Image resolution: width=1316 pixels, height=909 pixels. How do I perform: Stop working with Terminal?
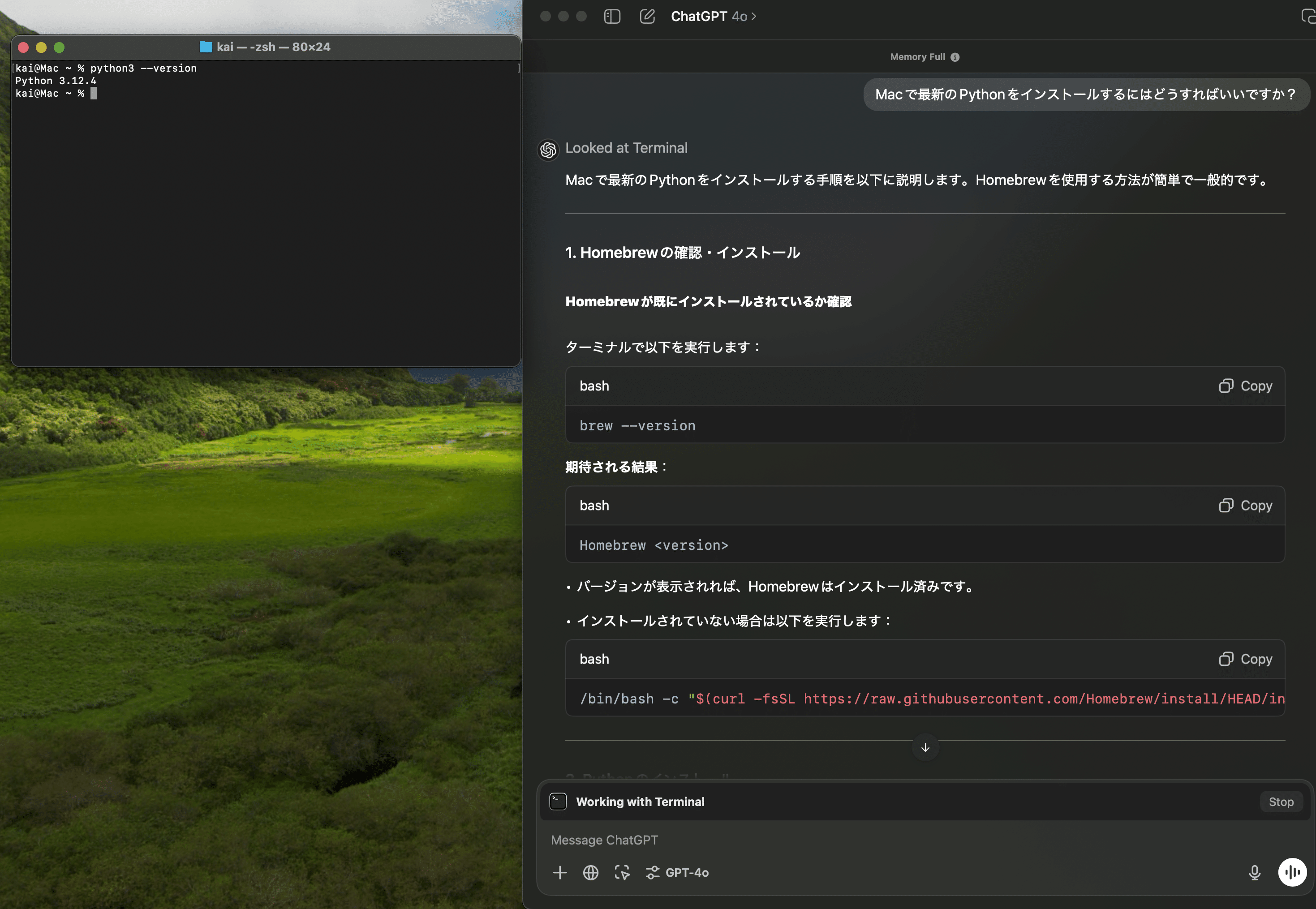(1281, 802)
